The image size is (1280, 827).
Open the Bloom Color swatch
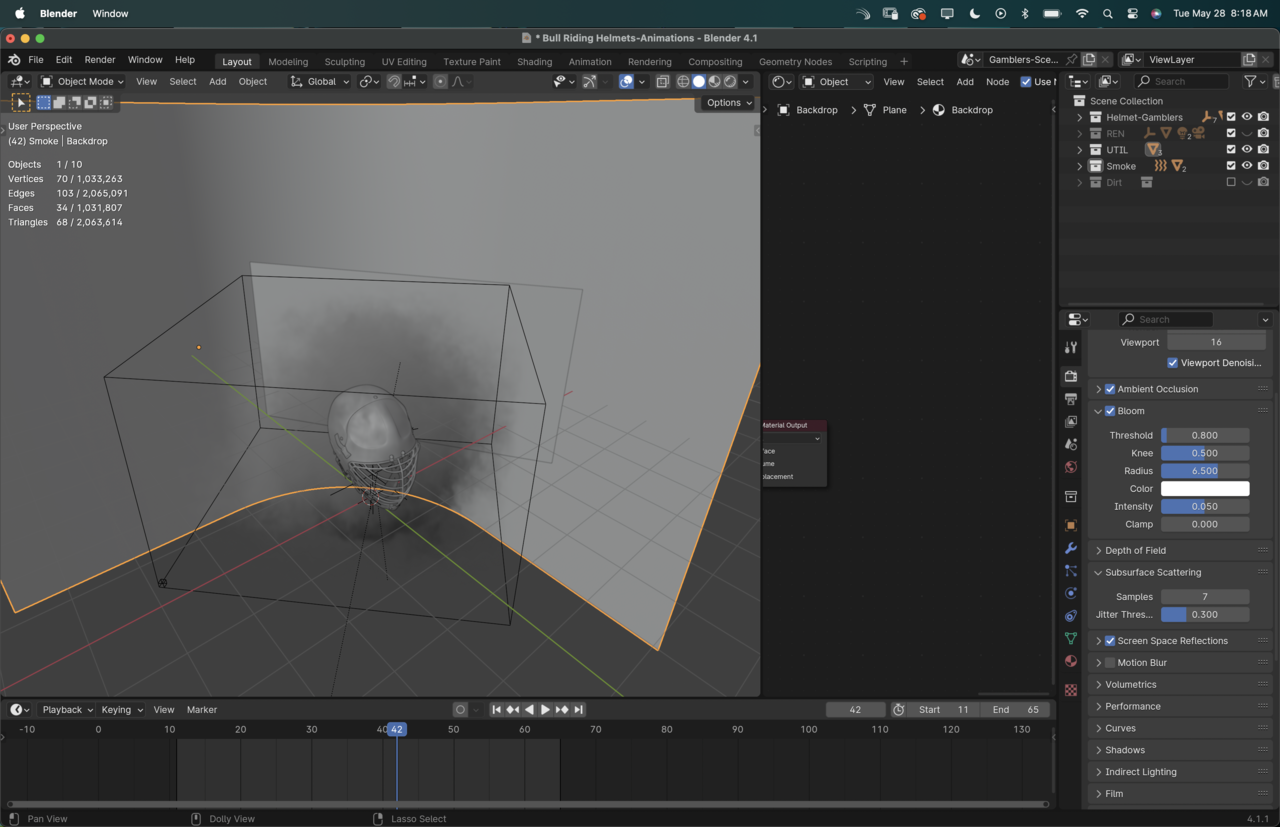[1205, 489]
